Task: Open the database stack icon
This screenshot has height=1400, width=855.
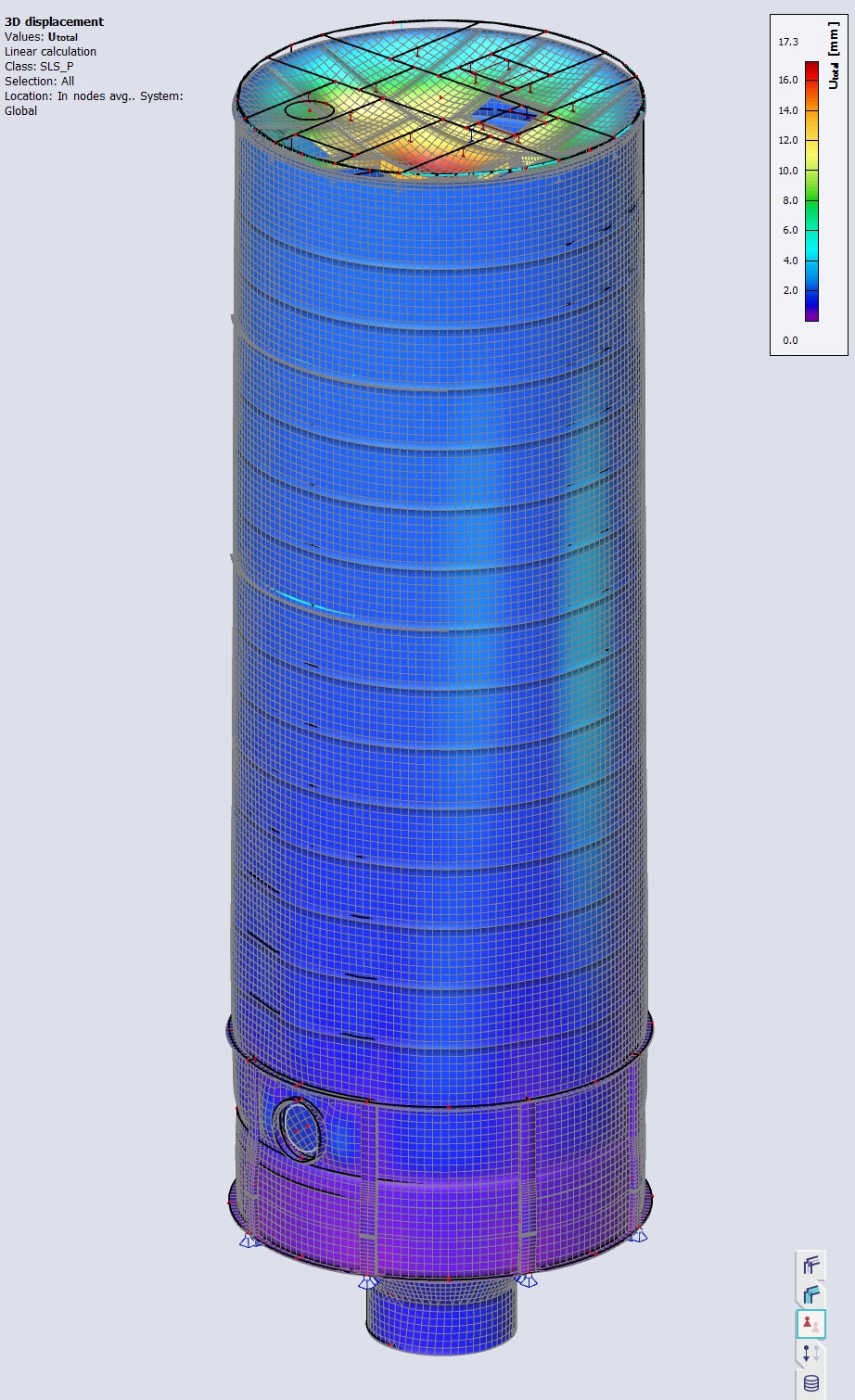Action: pyautogui.click(x=811, y=1382)
